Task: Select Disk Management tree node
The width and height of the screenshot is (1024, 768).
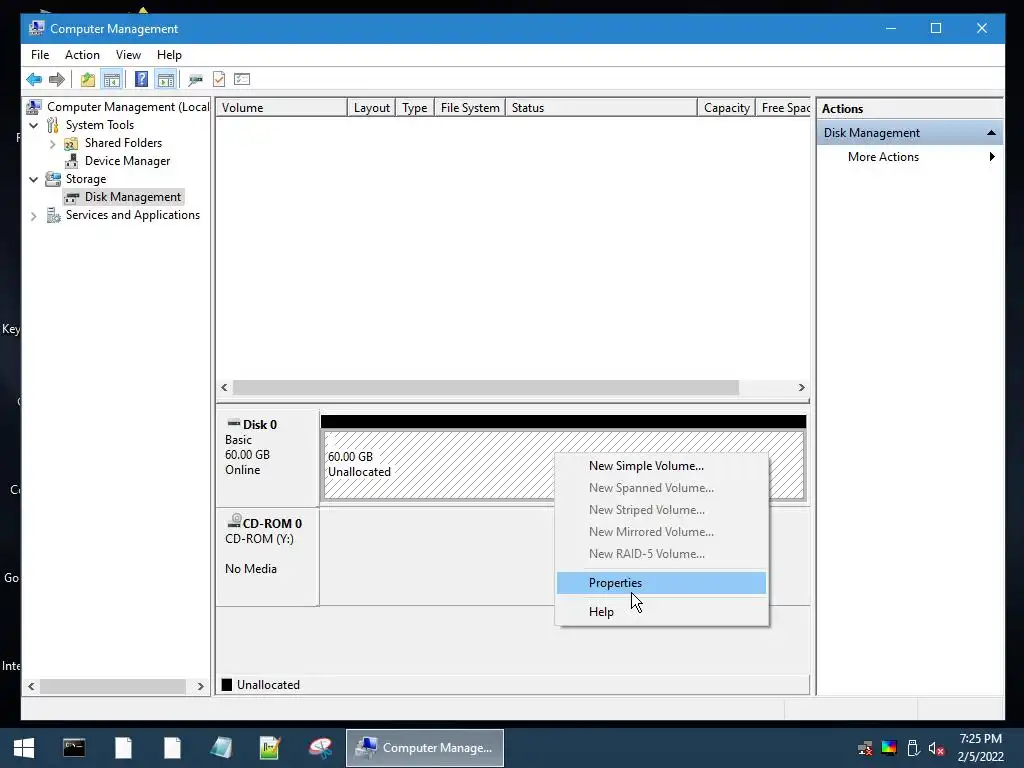Action: point(133,197)
